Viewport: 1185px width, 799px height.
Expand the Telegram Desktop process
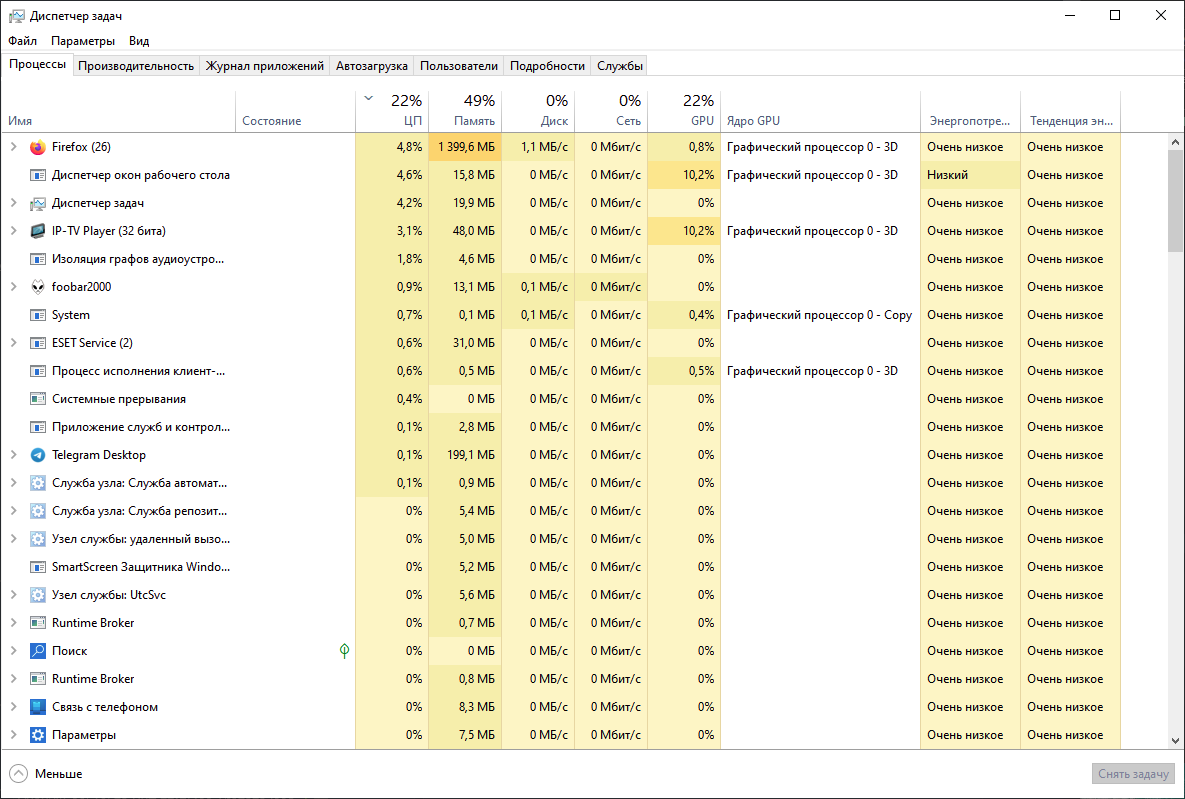13,455
